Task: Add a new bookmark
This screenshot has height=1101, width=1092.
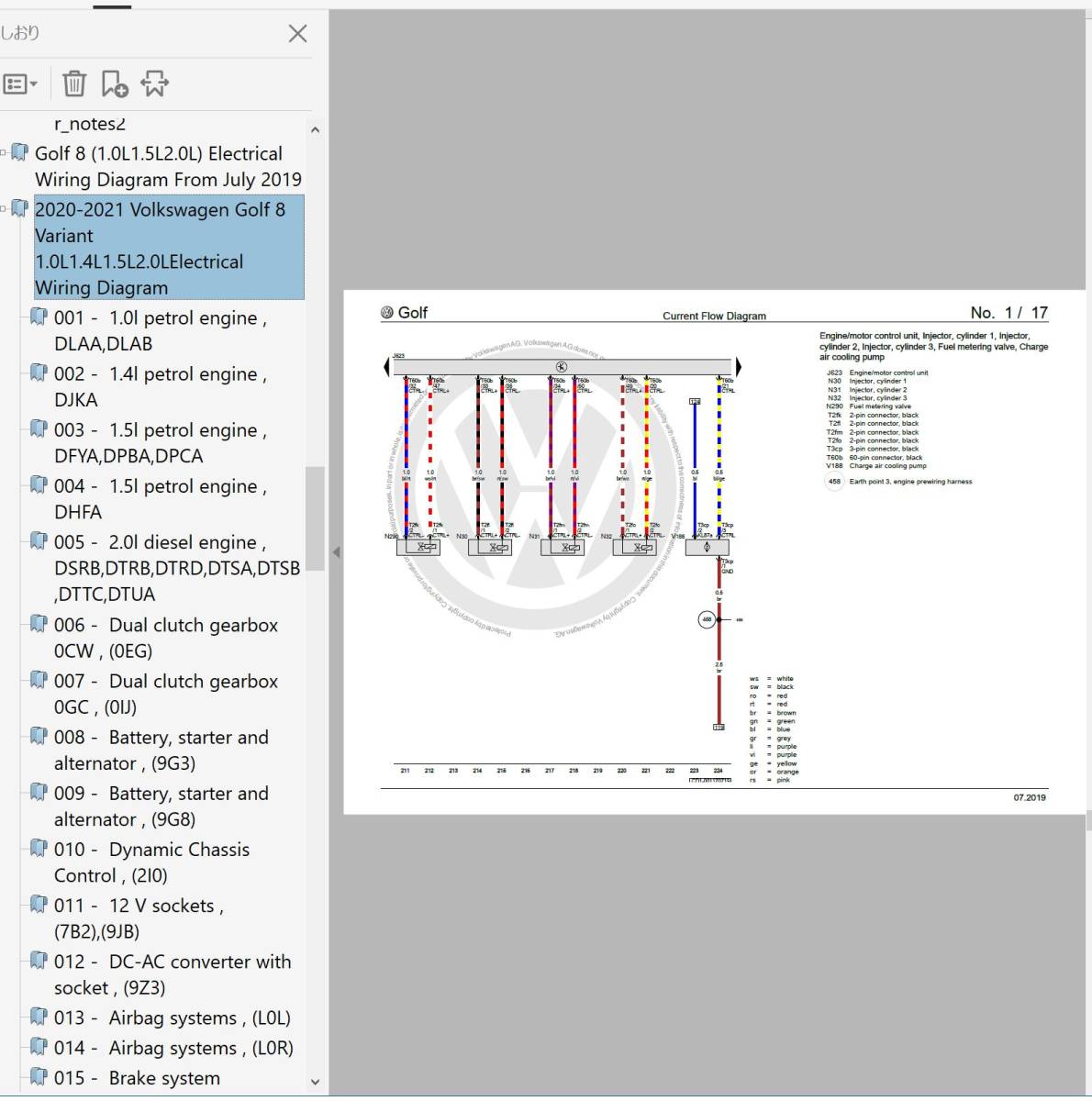Action: coord(114,83)
